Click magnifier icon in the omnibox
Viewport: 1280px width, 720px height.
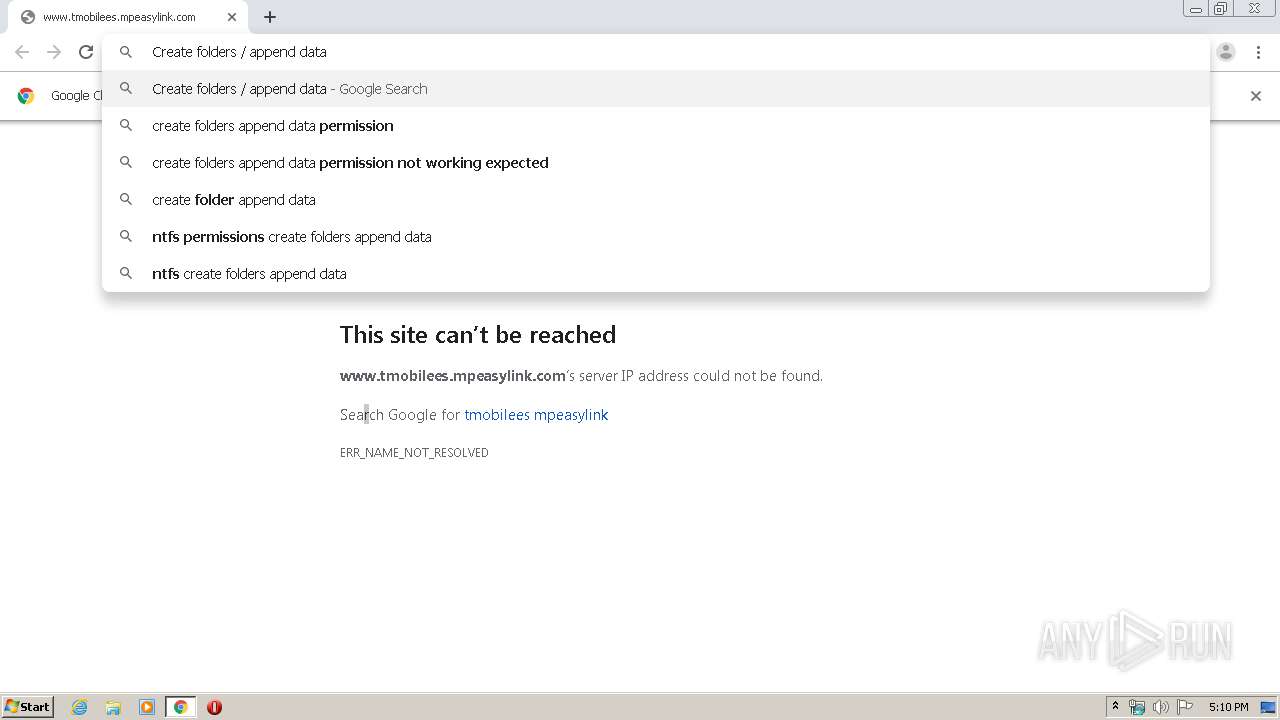[126, 52]
